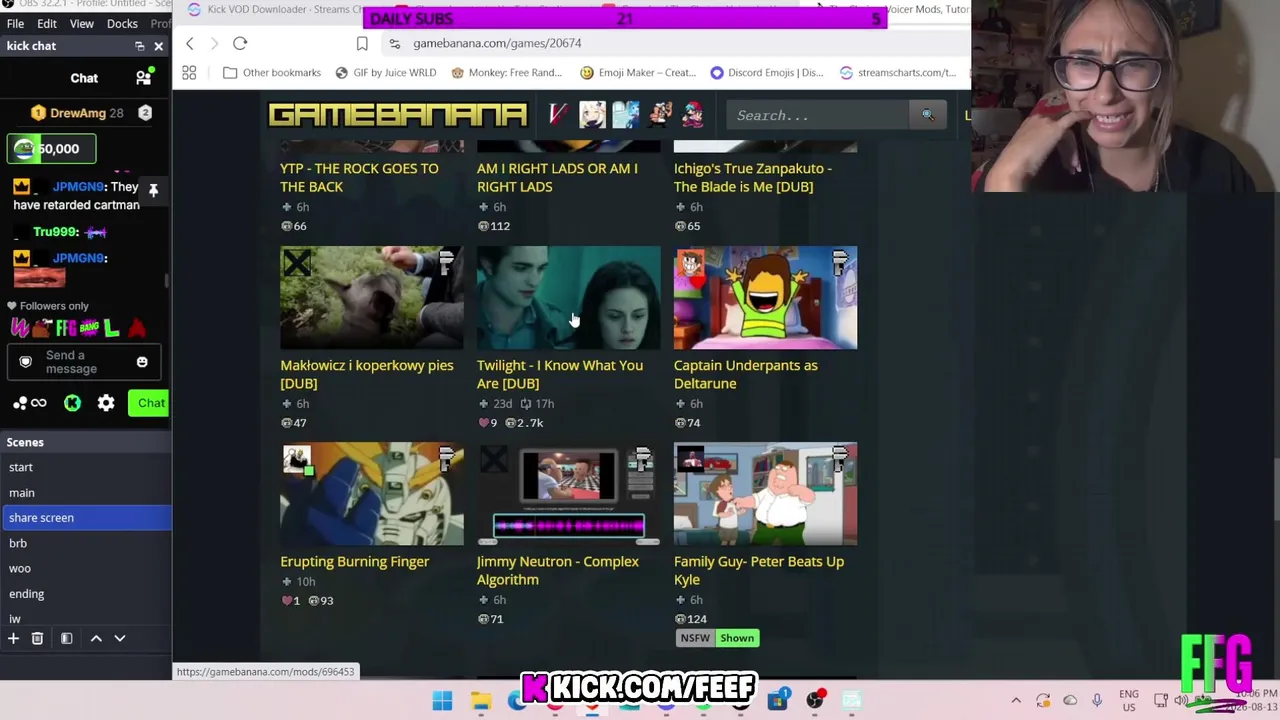Remove selected scene with trash icon
Viewport: 1280px width, 720px height.
click(37, 638)
